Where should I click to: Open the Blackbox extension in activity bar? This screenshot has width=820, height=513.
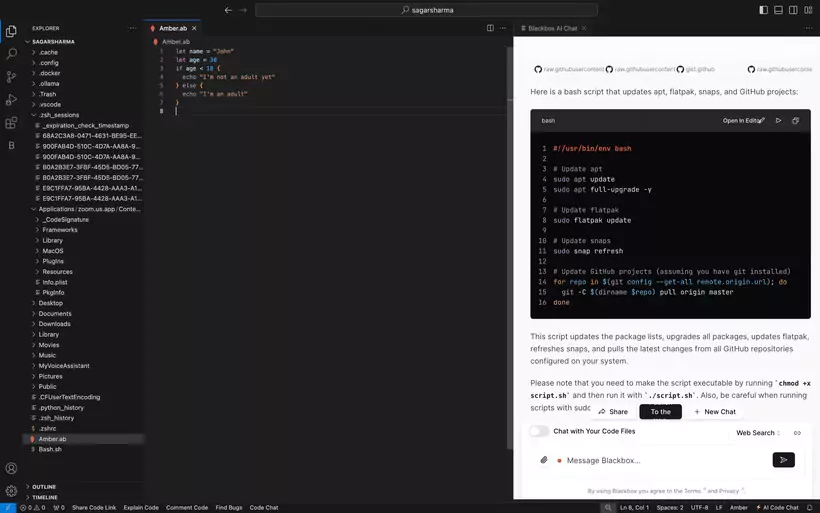point(11,145)
